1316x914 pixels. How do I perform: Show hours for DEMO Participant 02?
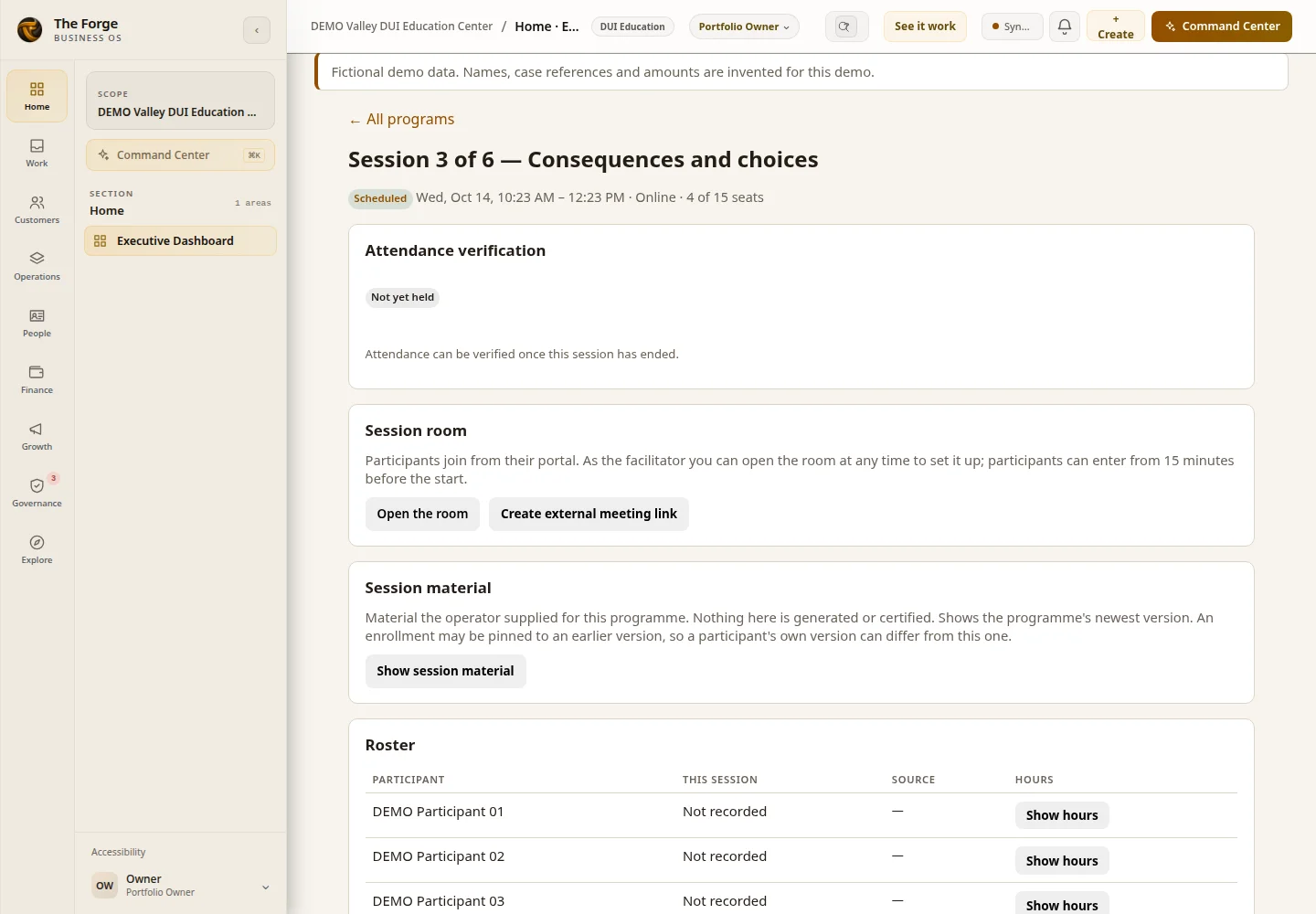tap(1062, 861)
